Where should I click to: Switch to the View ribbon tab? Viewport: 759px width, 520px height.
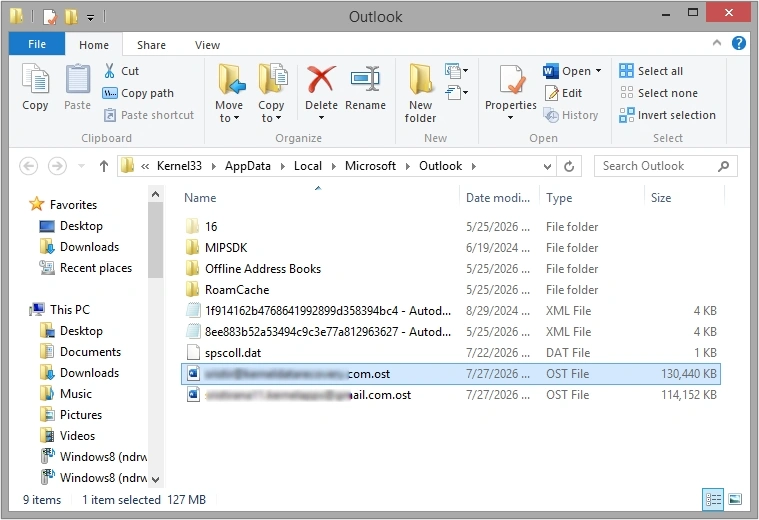click(207, 45)
